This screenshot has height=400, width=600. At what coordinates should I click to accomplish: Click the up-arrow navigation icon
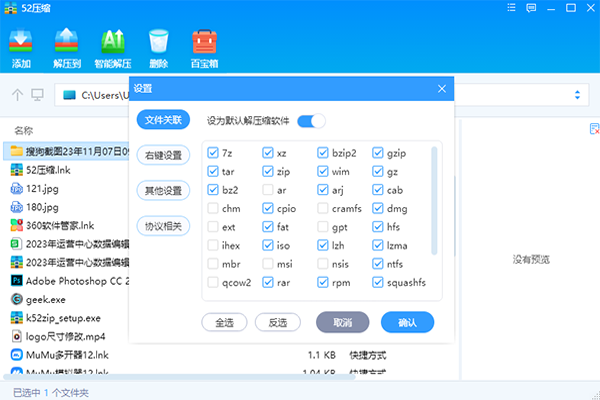pos(17,95)
